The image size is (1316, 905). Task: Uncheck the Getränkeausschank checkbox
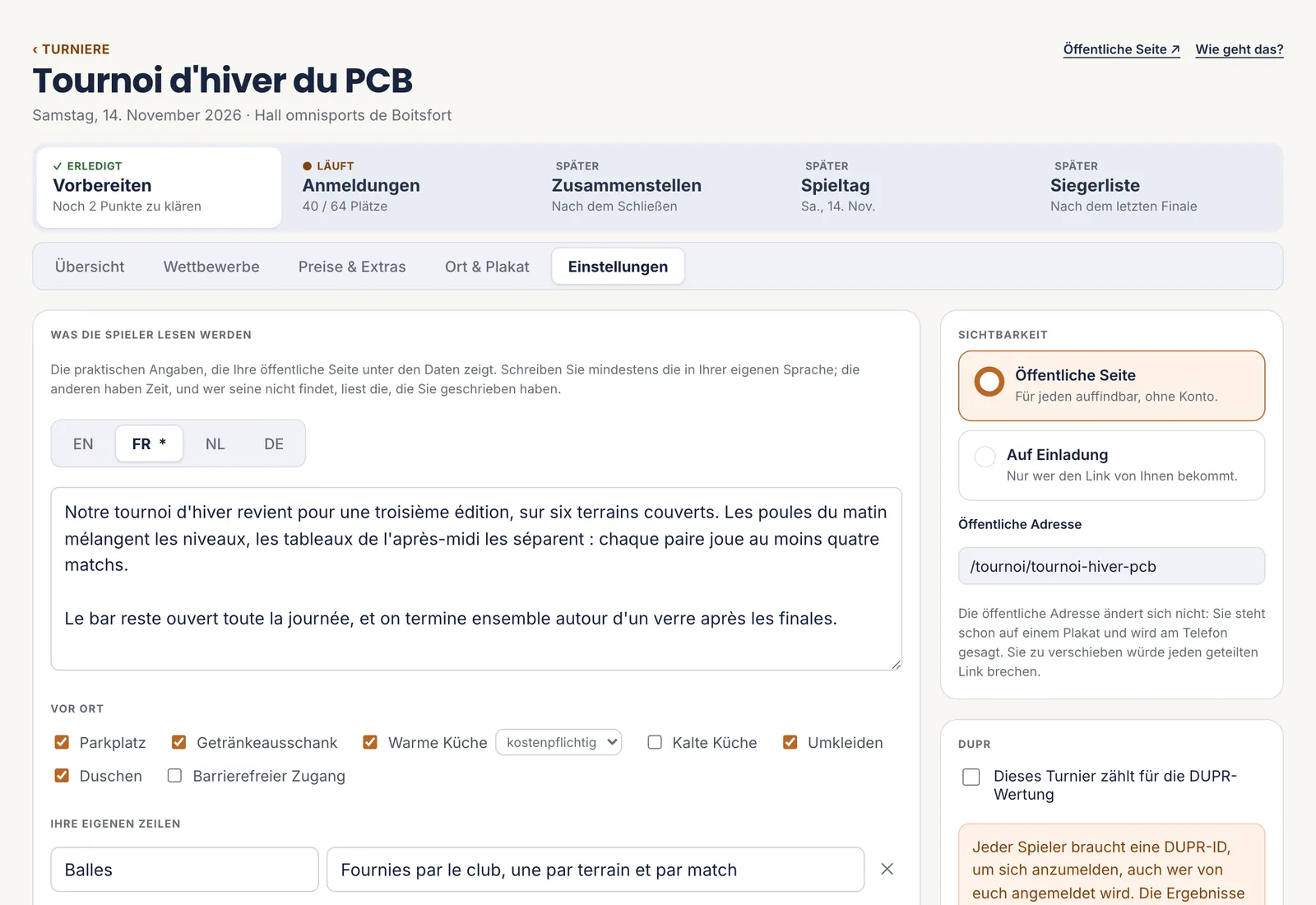[x=178, y=742]
